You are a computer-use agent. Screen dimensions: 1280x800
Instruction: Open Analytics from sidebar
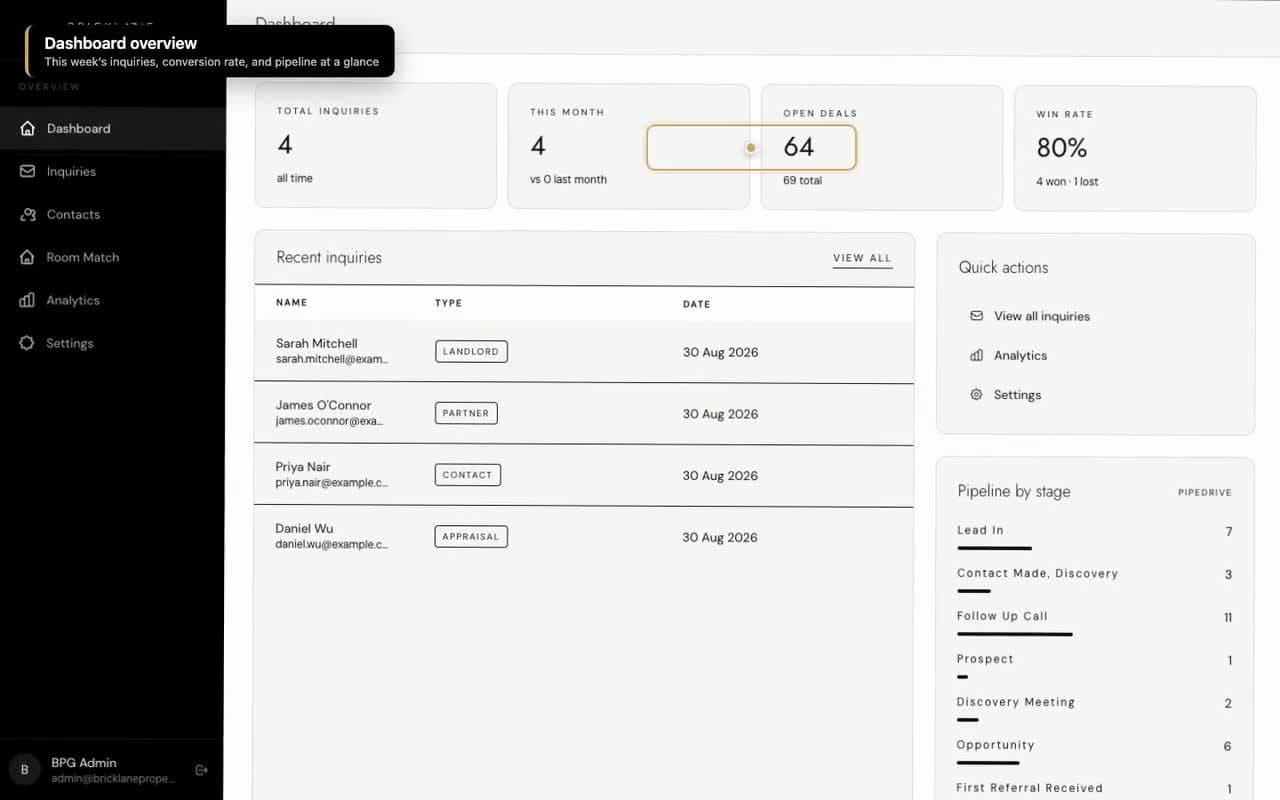click(112, 300)
